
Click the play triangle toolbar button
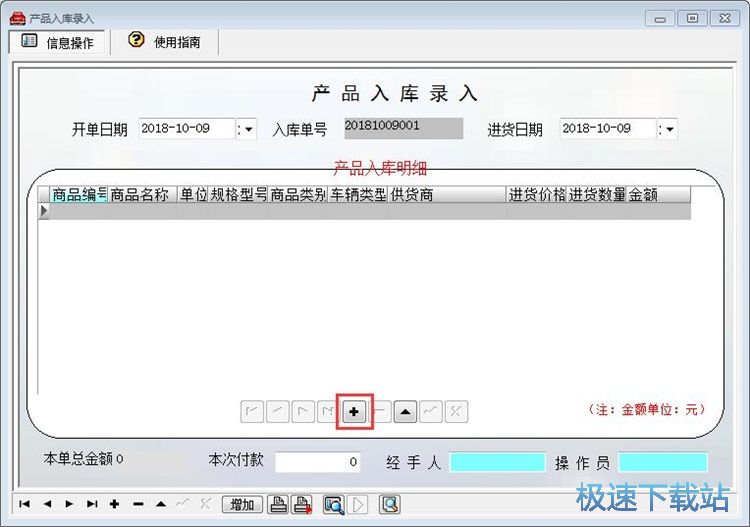coord(358,505)
